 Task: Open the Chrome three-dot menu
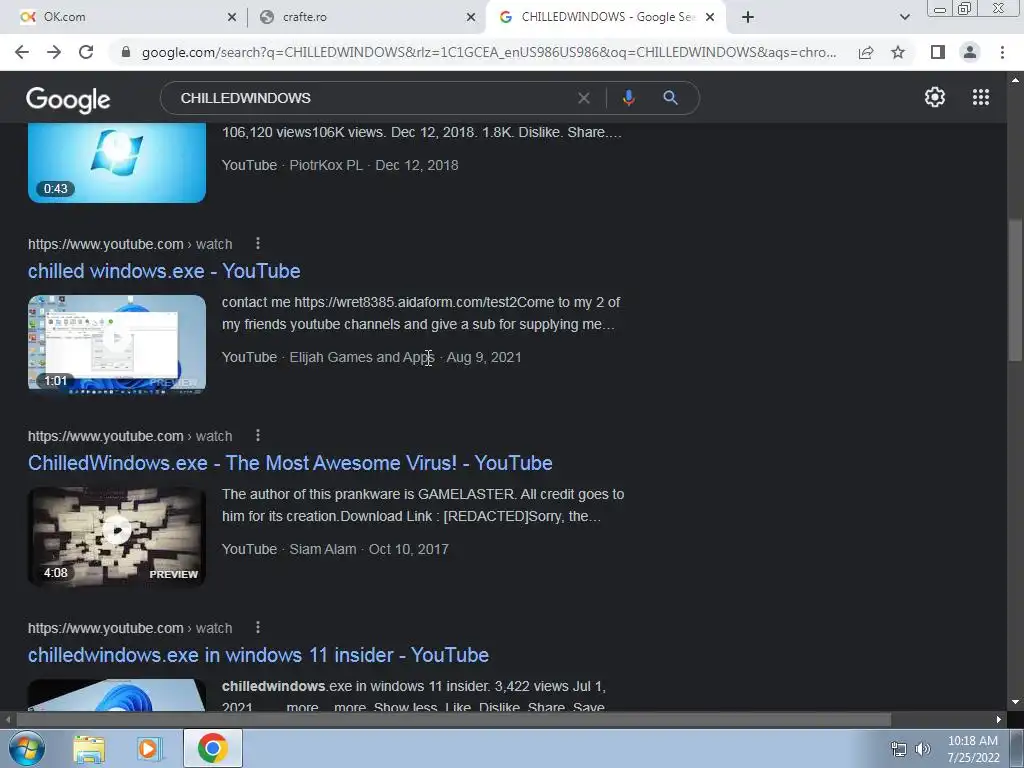[1002, 52]
